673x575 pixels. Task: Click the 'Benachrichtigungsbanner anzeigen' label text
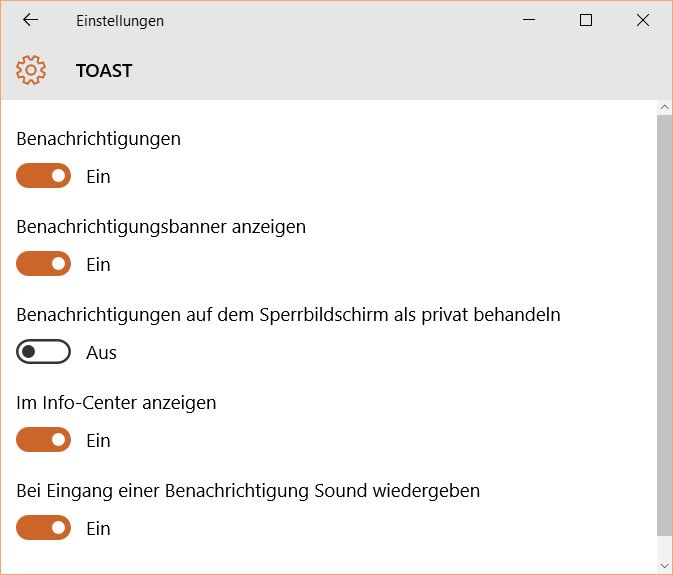(161, 227)
